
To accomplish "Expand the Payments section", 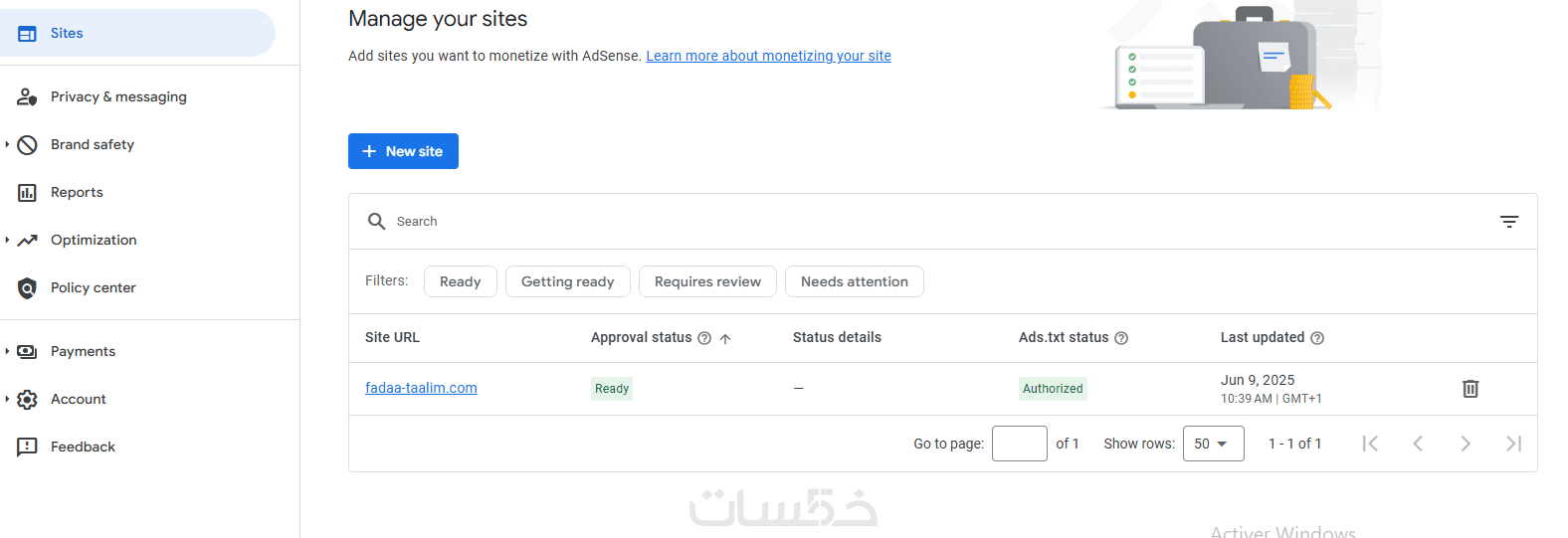I will [8, 351].
